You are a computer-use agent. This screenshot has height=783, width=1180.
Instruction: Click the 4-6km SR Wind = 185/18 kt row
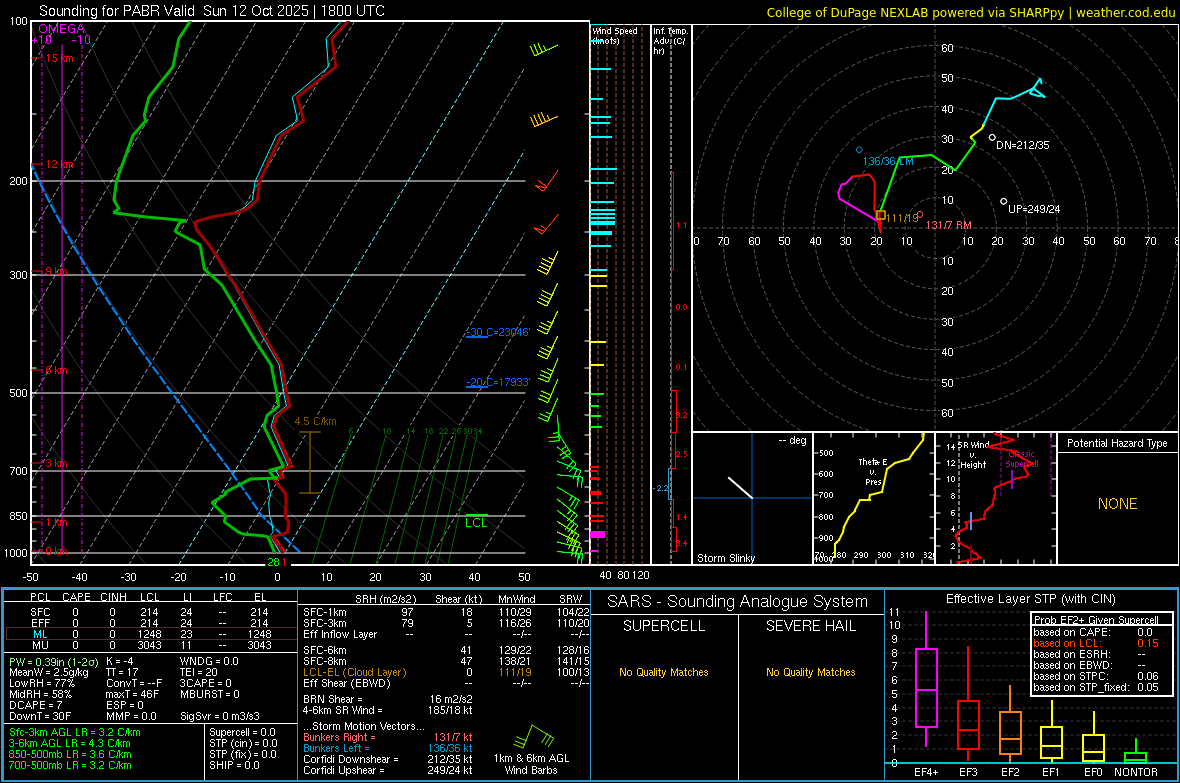pos(388,710)
